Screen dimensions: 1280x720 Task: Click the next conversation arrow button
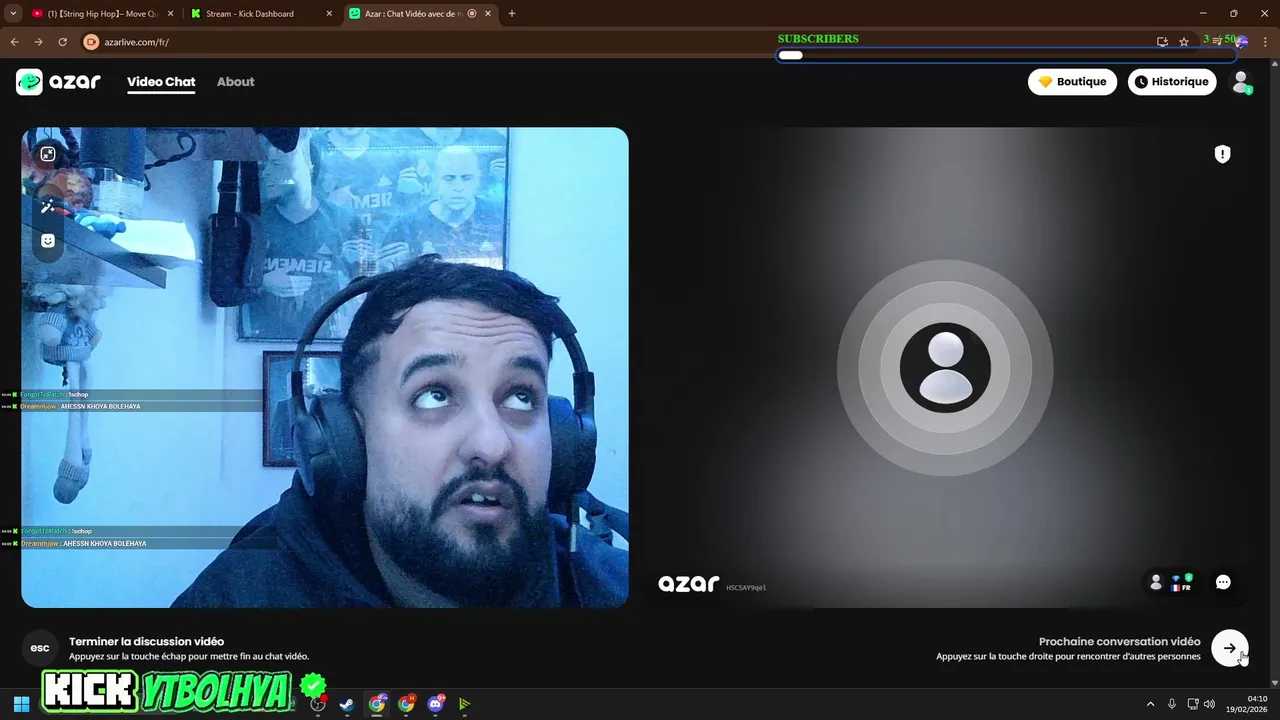pos(1229,648)
